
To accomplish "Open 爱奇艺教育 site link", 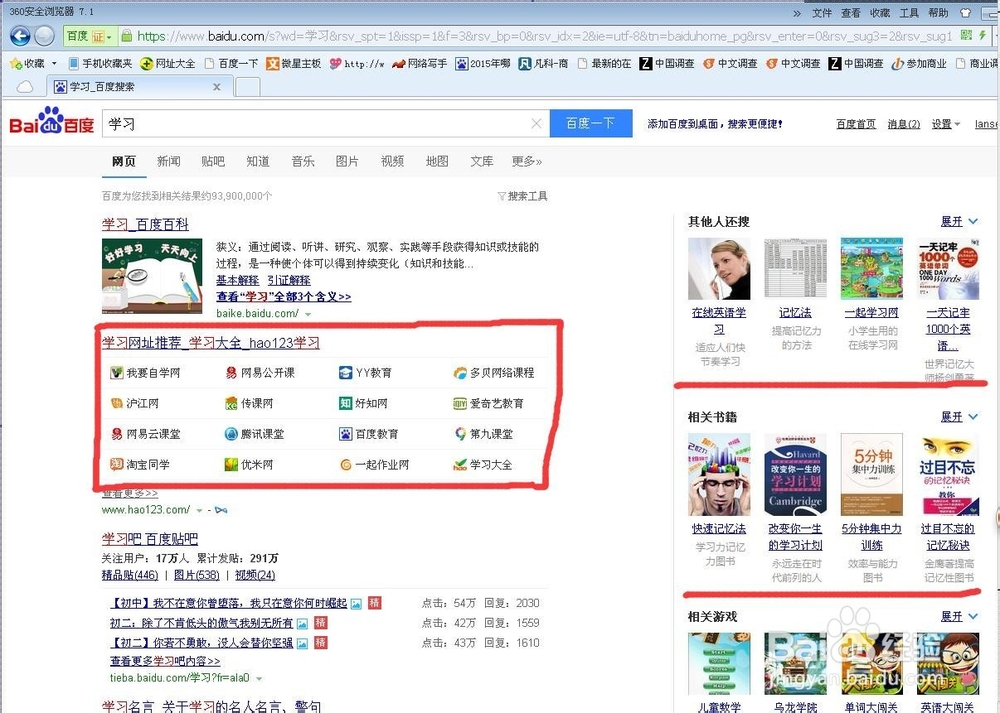I will pos(489,403).
